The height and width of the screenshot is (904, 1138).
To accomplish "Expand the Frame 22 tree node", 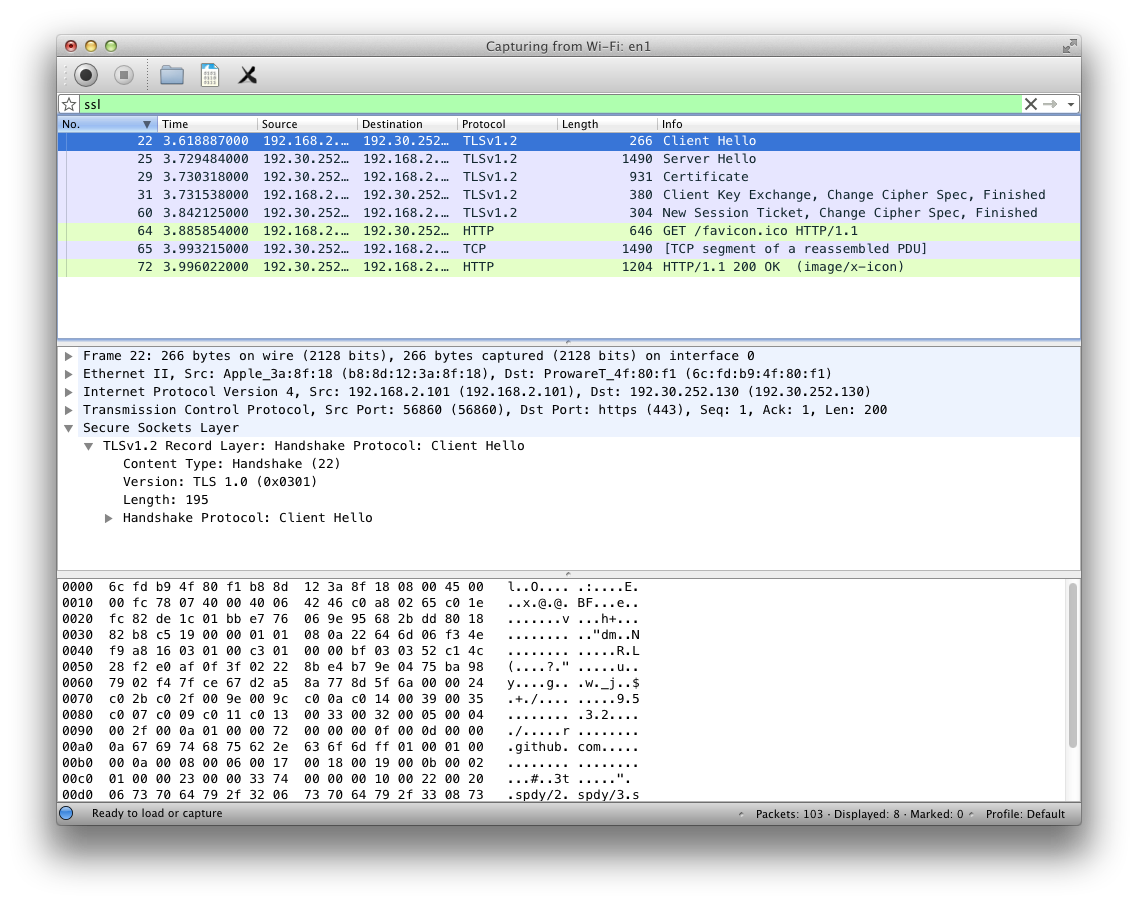I will pos(68,356).
